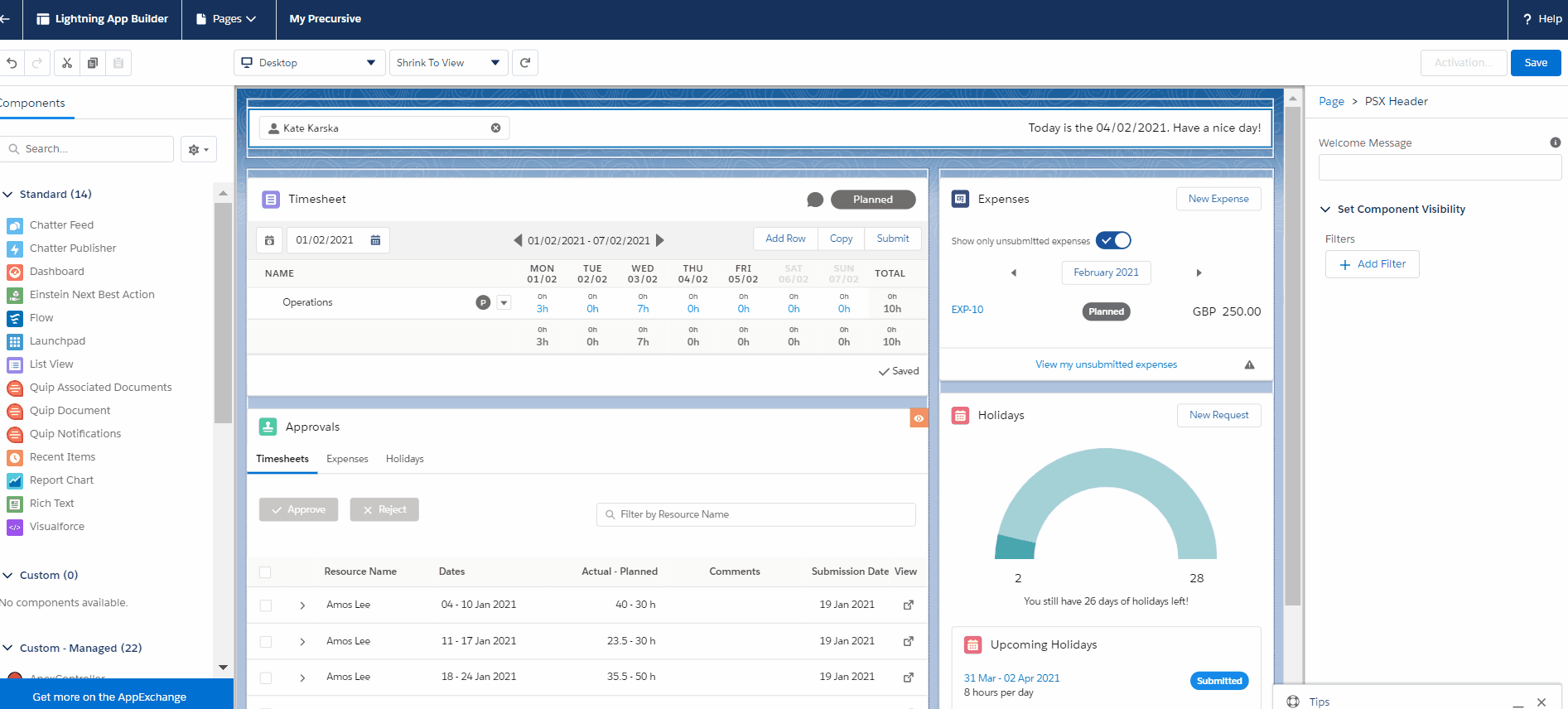Click the Welcome Message info icon
The image size is (1568, 709).
tap(1556, 142)
